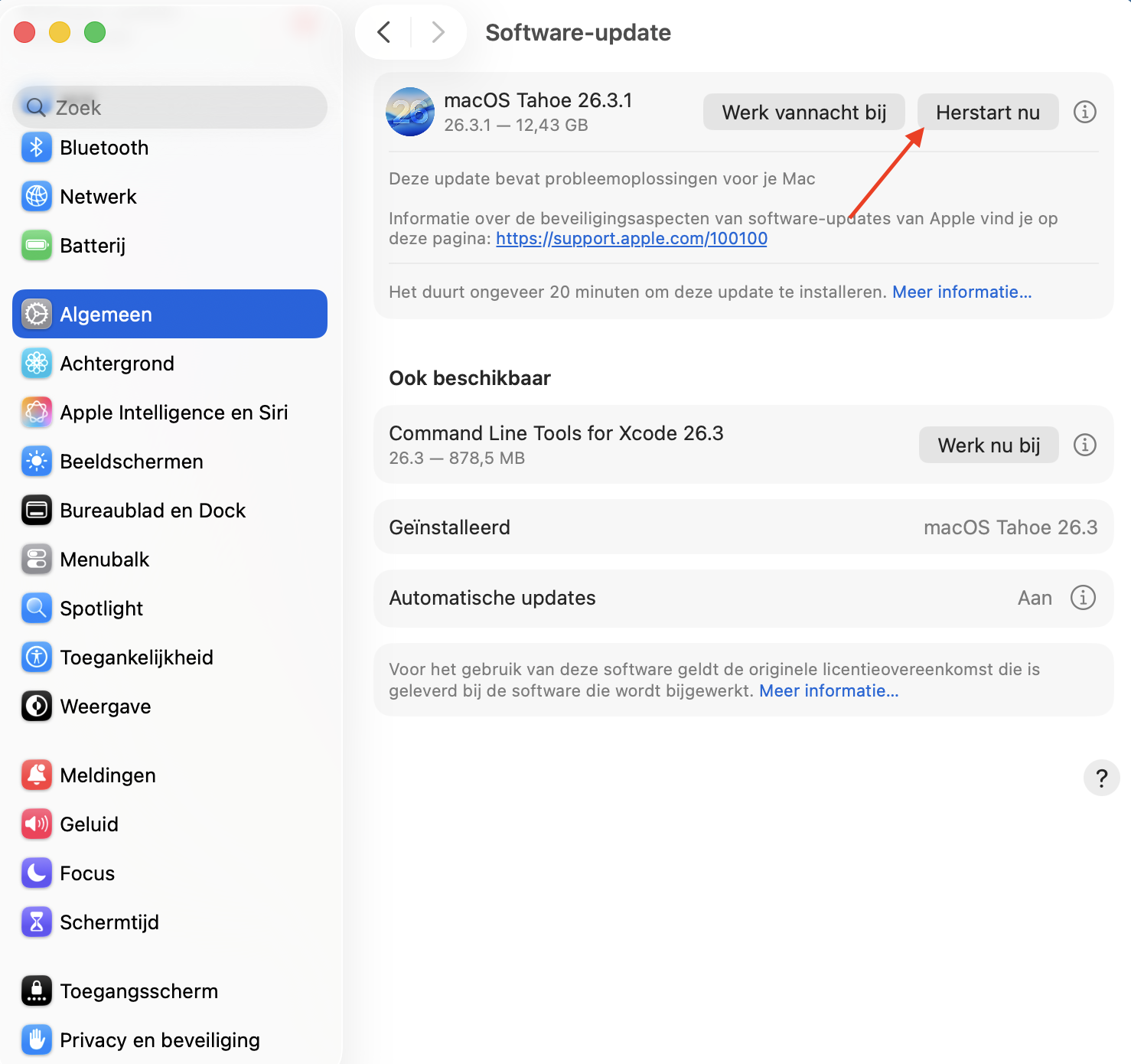Show info about the macOS Tahoe update
1131x1064 pixels.
click(x=1084, y=112)
